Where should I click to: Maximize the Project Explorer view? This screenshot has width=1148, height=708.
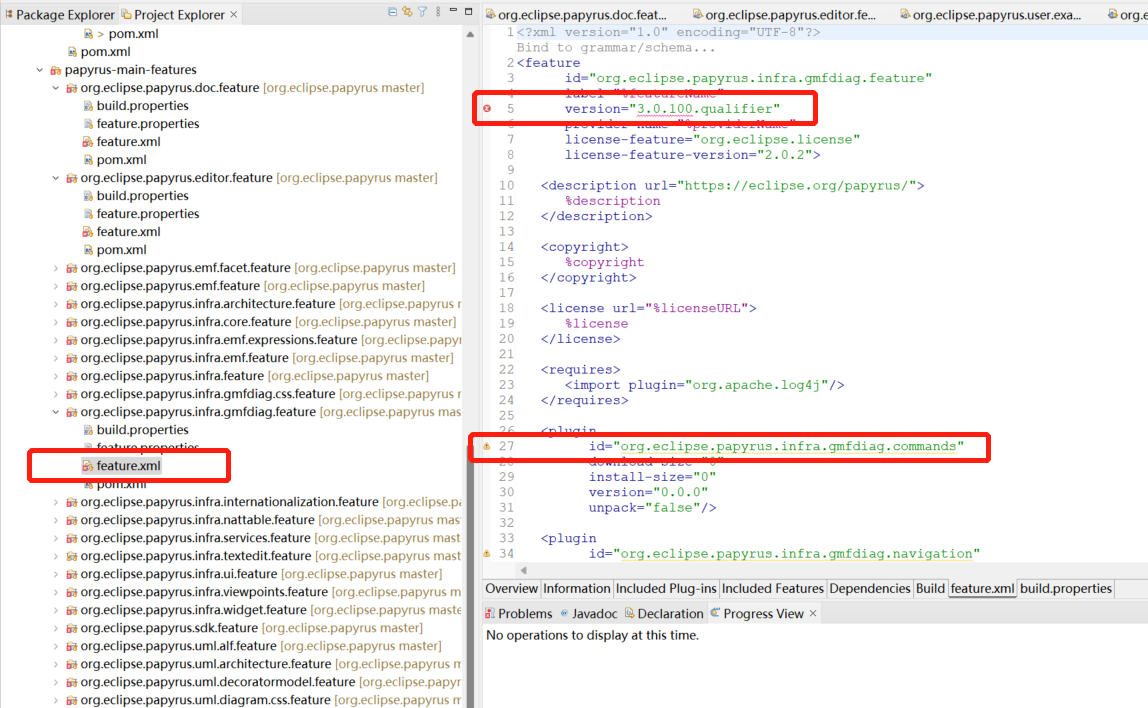(469, 11)
